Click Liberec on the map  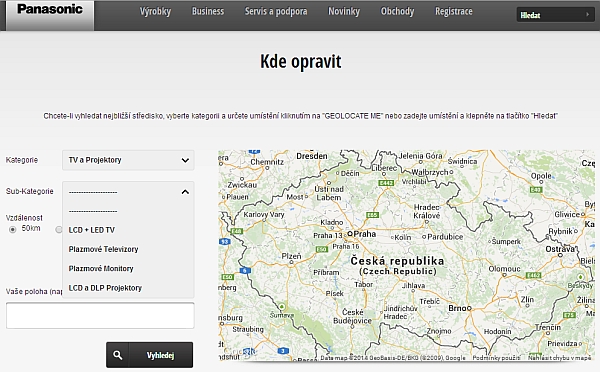384,168
